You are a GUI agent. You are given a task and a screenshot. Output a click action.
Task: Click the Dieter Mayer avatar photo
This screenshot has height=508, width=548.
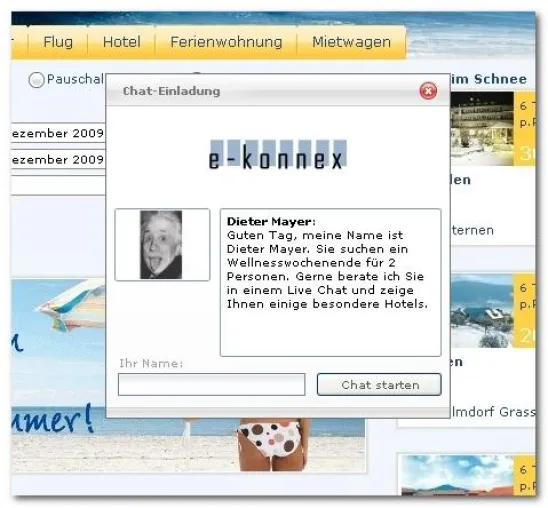click(x=161, y=245)
